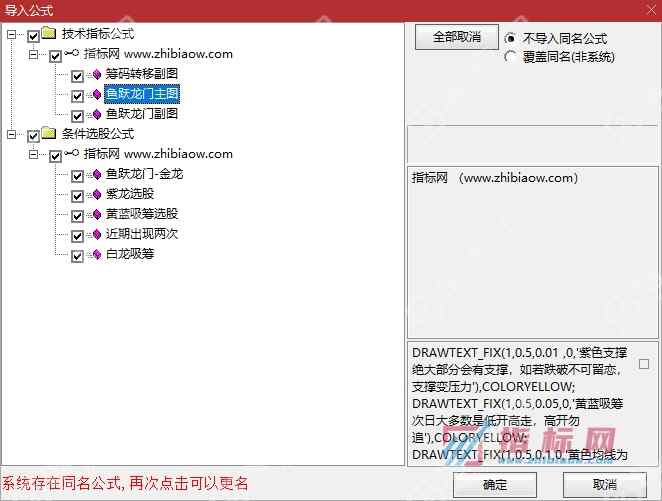Uncheck the 紫龙选股 checkbox
This screenshot has height=501, width=662.
point(77,196)
